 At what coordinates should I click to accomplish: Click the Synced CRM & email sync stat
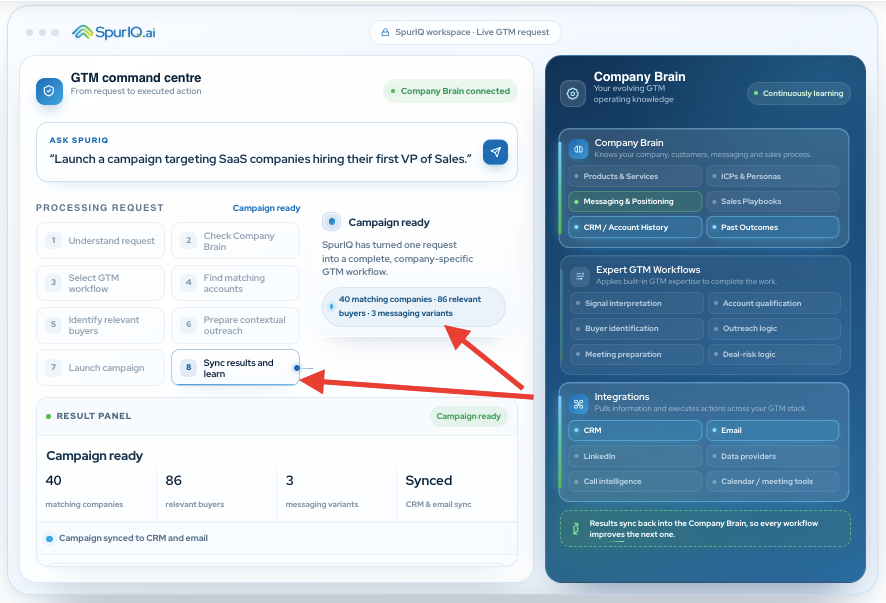click(x=457, y=492)
